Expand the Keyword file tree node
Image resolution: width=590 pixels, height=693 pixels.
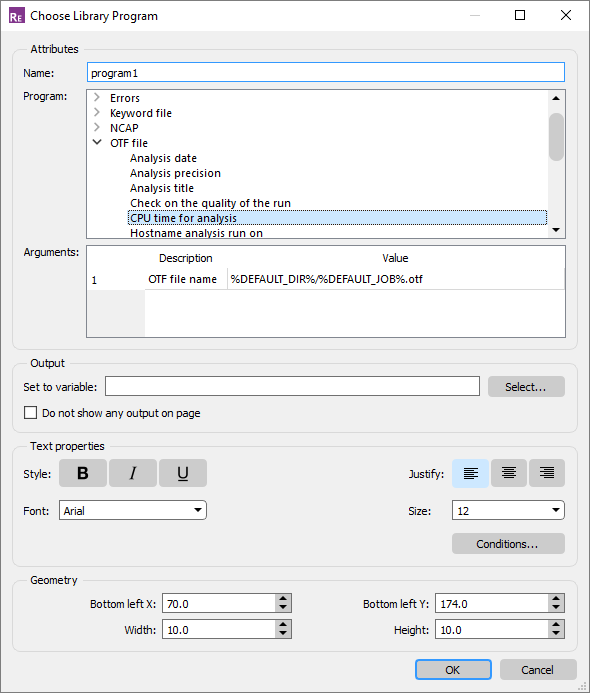[97, 113]
